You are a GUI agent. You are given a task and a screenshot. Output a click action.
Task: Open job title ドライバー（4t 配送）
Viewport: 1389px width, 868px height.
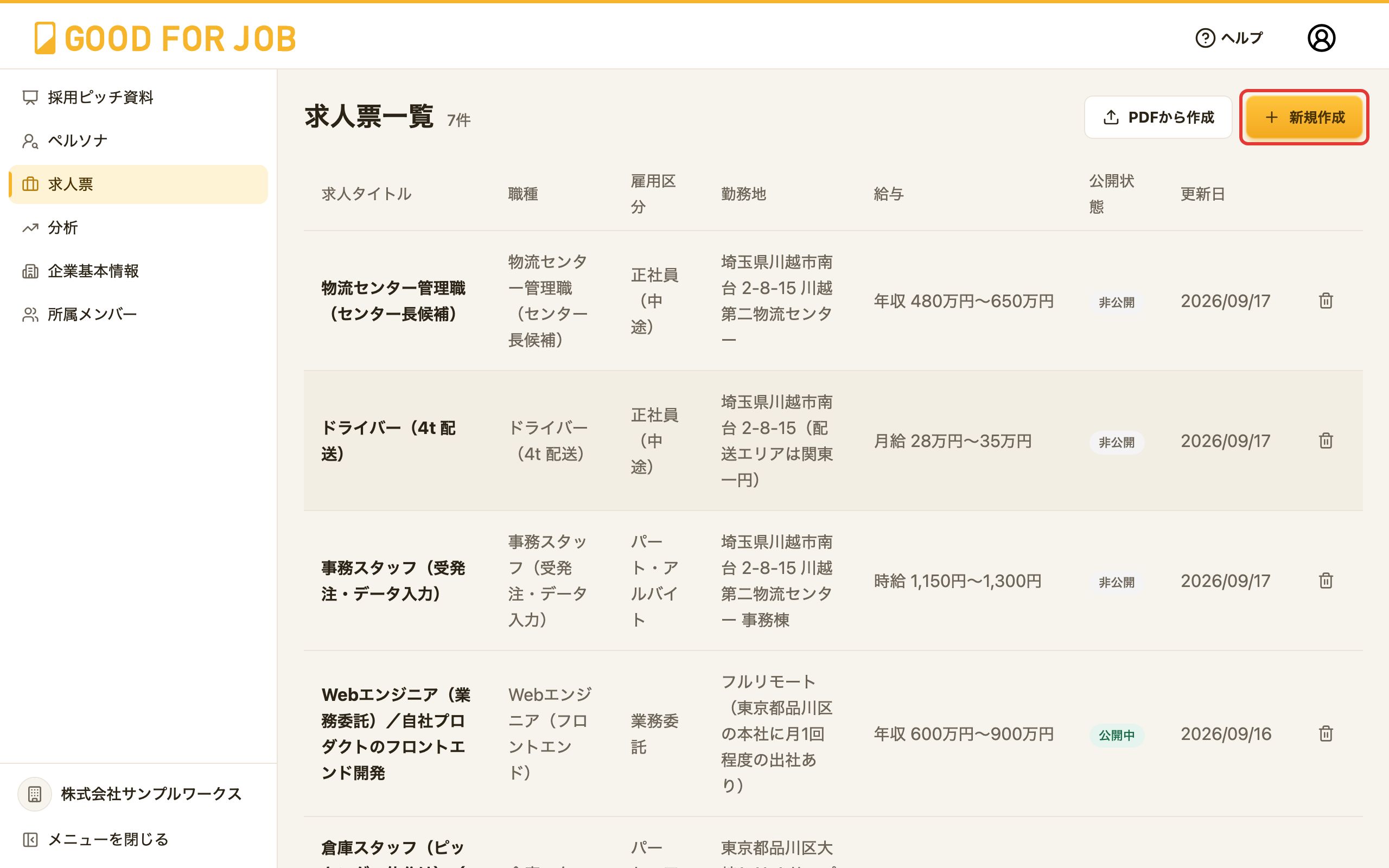click(388, 441)
